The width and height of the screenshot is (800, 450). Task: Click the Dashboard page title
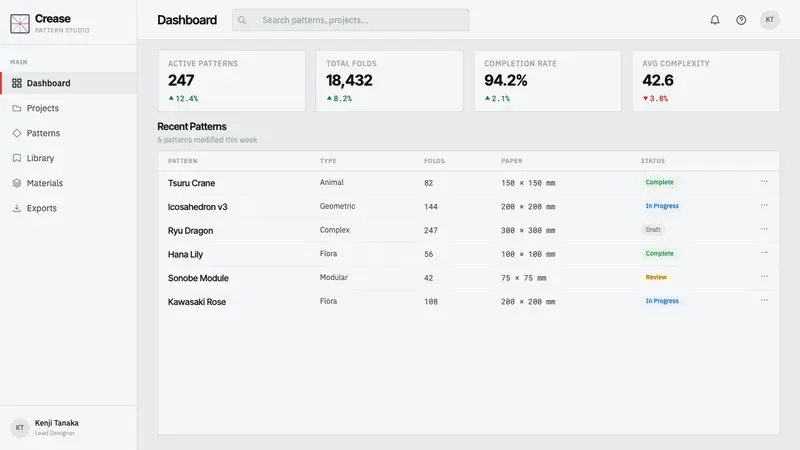(187, 20)
